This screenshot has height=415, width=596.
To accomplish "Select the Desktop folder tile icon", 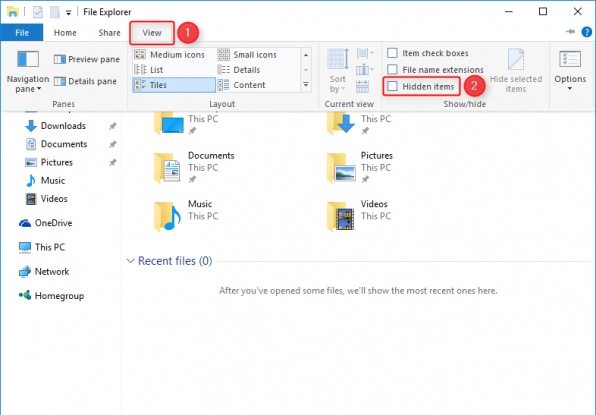I will click(169, 123).
